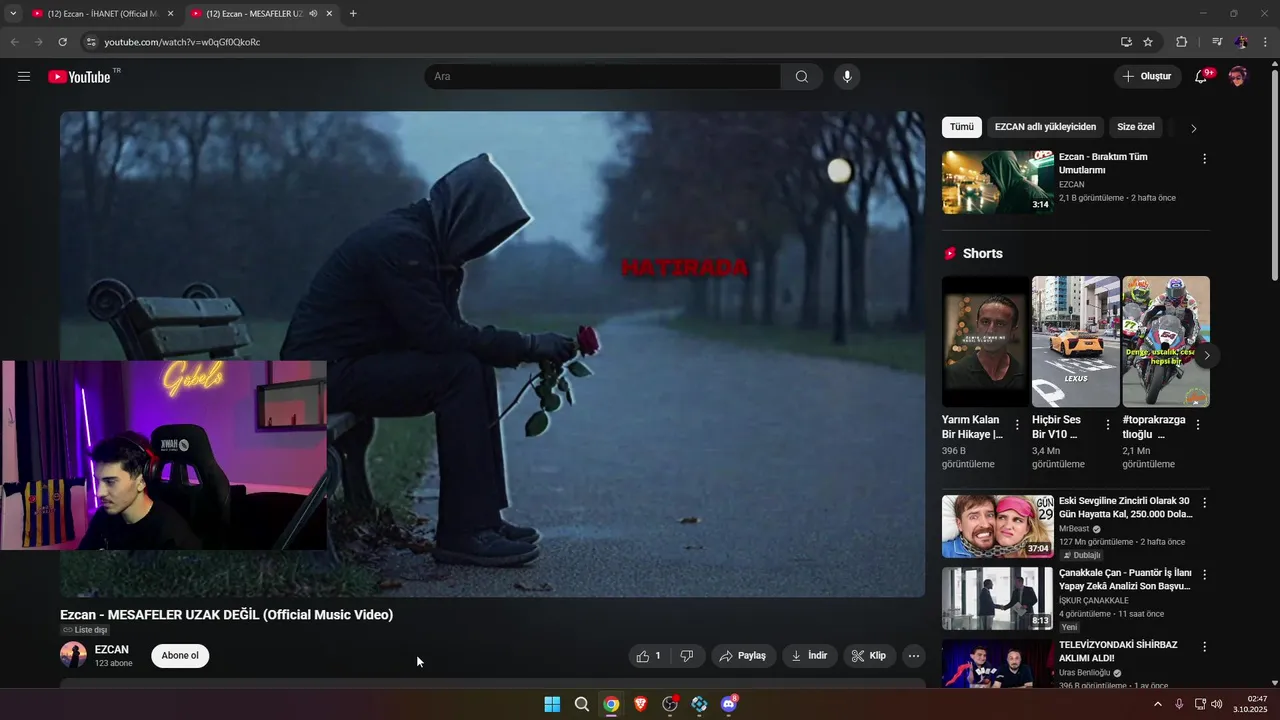Bookmark this page with the star

pos(1148,42)
